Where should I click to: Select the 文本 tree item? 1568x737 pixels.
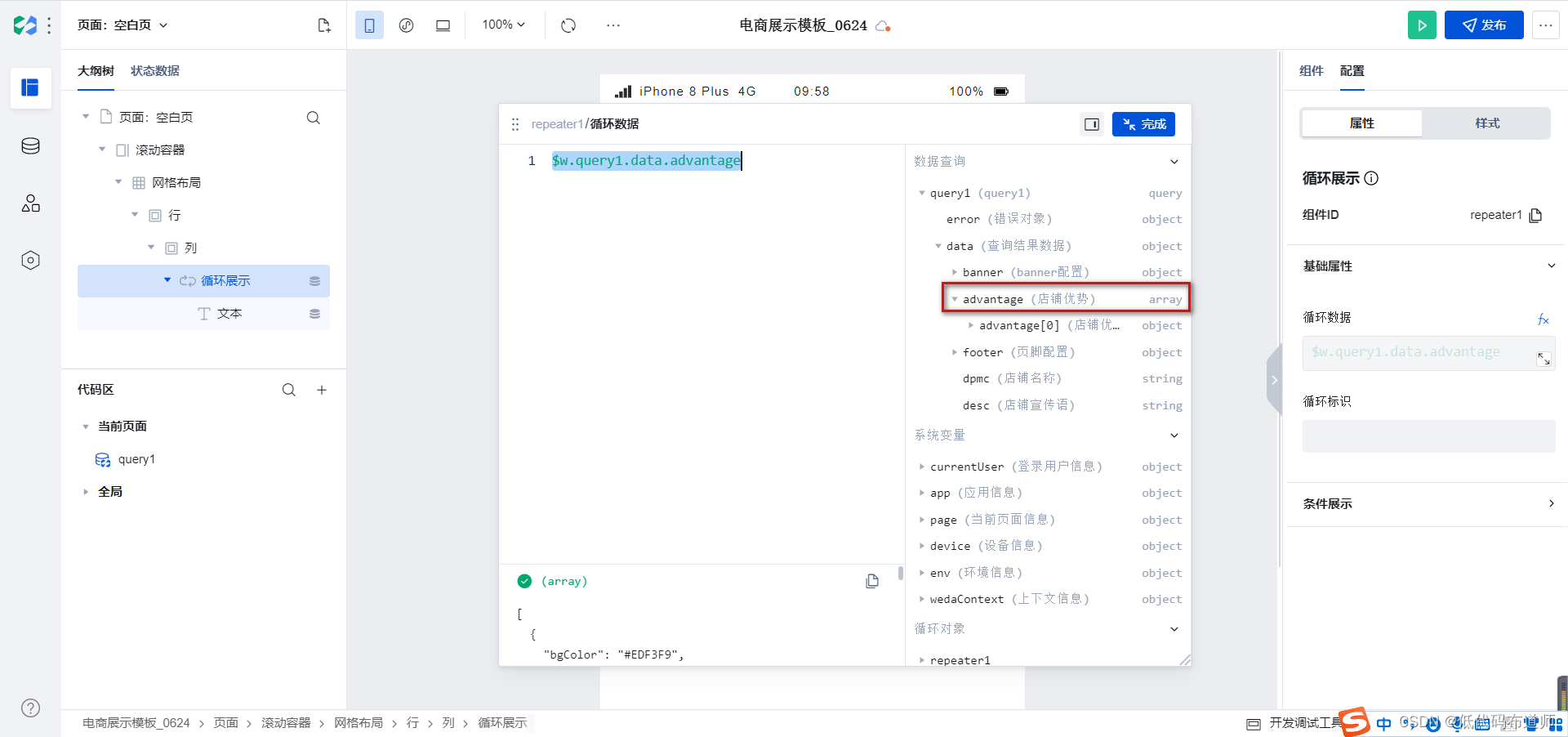(203, 314)
